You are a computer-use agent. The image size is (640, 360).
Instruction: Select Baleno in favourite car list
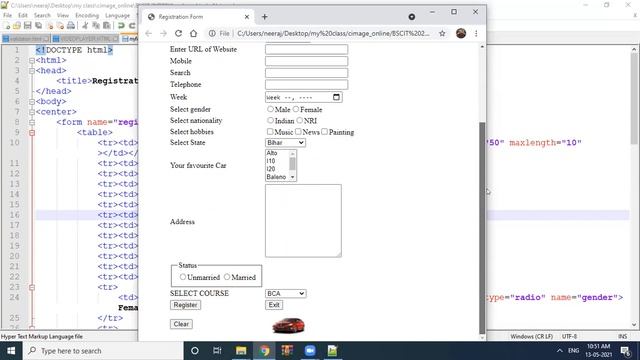[277, 177]
